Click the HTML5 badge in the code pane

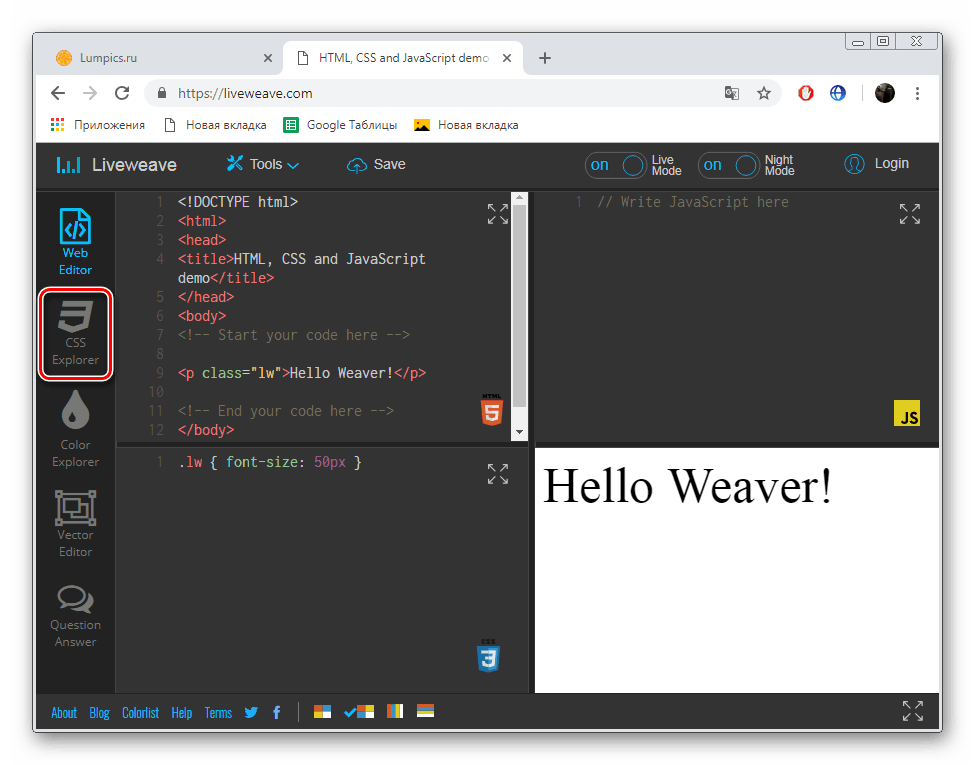click(x=491, y=411)
